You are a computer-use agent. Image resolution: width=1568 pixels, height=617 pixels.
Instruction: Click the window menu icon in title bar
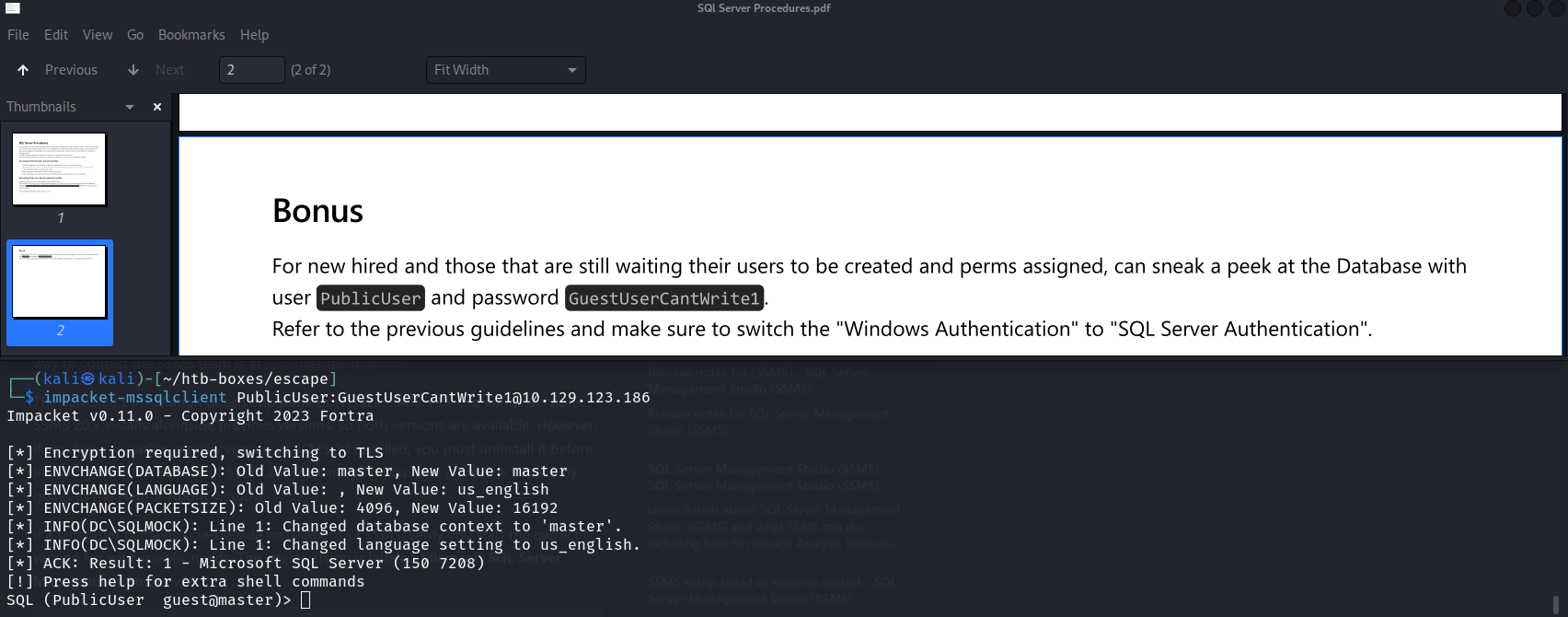click(x=13, y=8)
